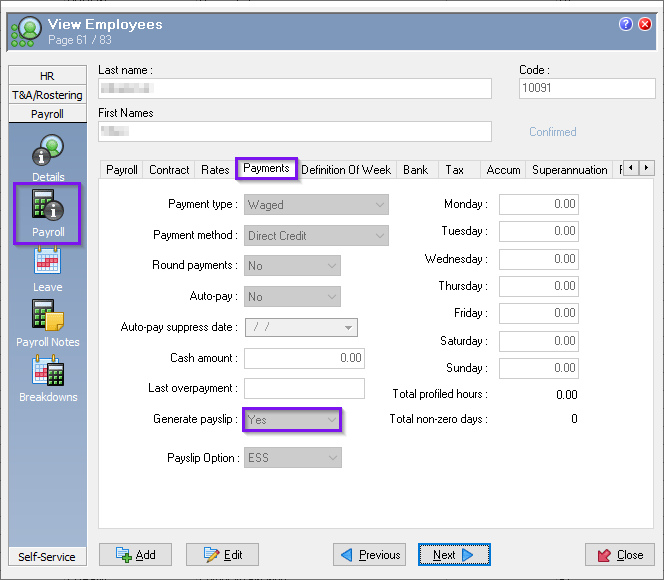Click the blue help question mark icon
664x580 pixels.
tap(625, 24)
